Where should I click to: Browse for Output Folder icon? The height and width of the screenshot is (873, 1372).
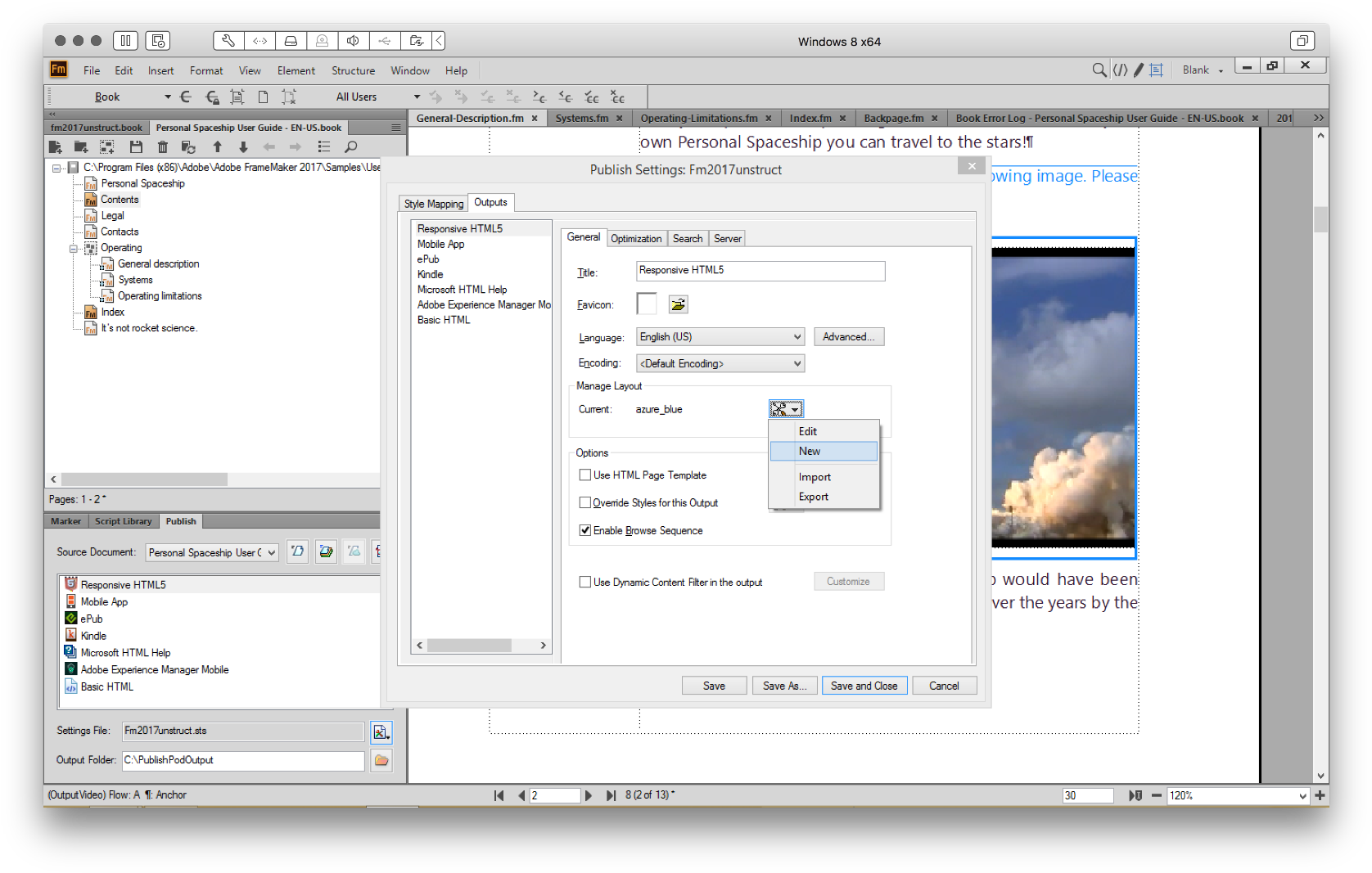pos(381,760)
